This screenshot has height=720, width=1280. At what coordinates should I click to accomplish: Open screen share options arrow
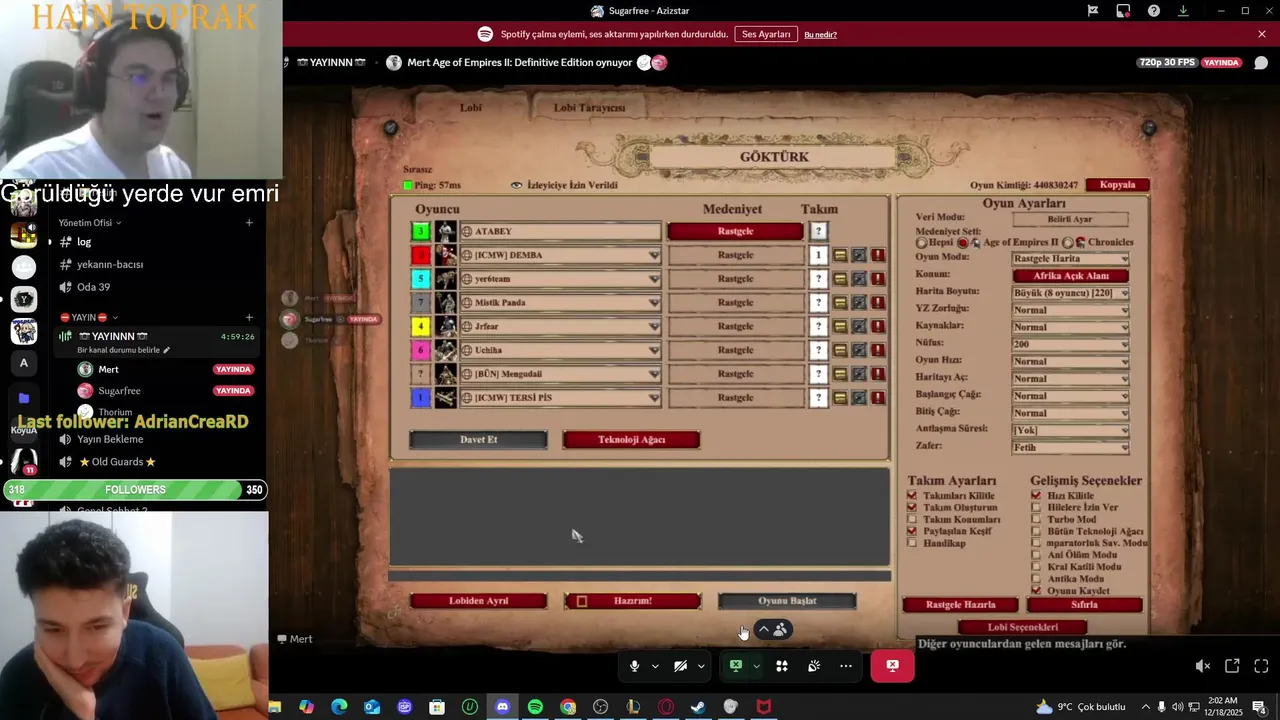click(x=756, y=666)
